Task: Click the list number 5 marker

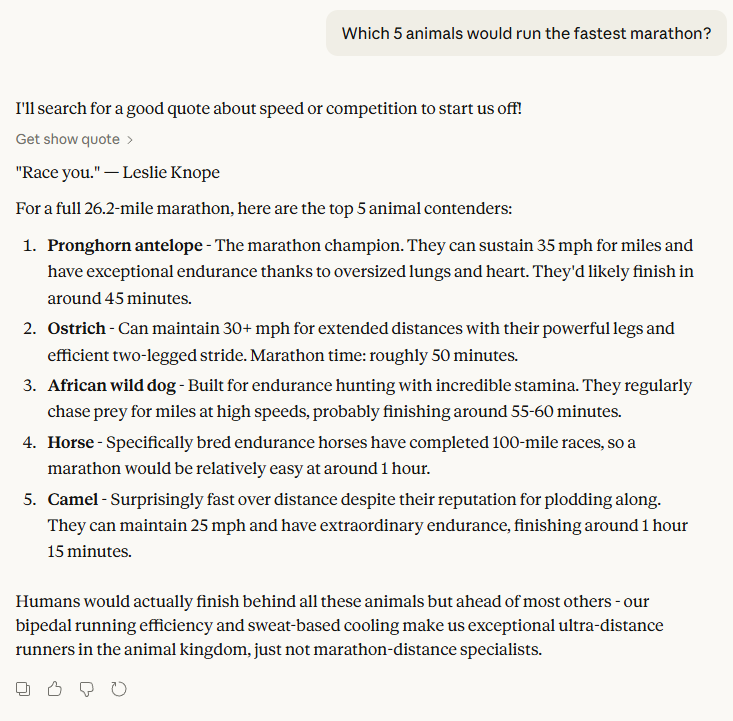Action: (32, 498)
